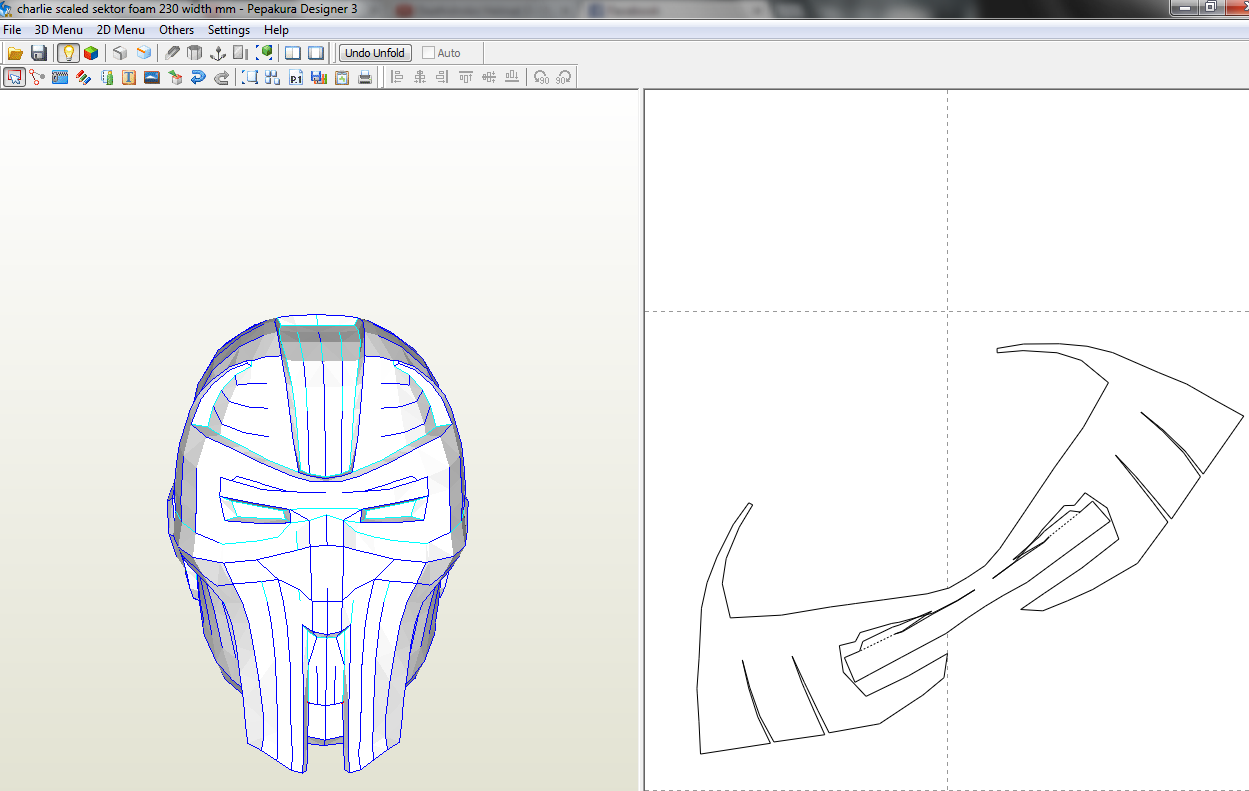Rotate clockwise 90 degrees icon
Screen dimensions: 1249x791
coord(564,77)
